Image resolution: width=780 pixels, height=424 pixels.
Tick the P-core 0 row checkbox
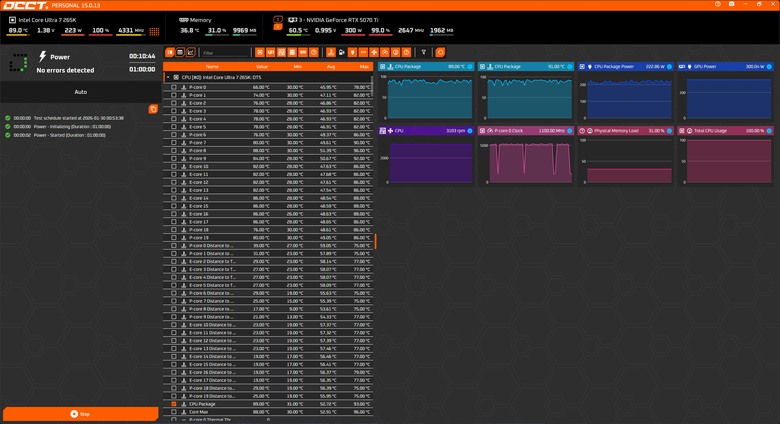click(174, 87)
